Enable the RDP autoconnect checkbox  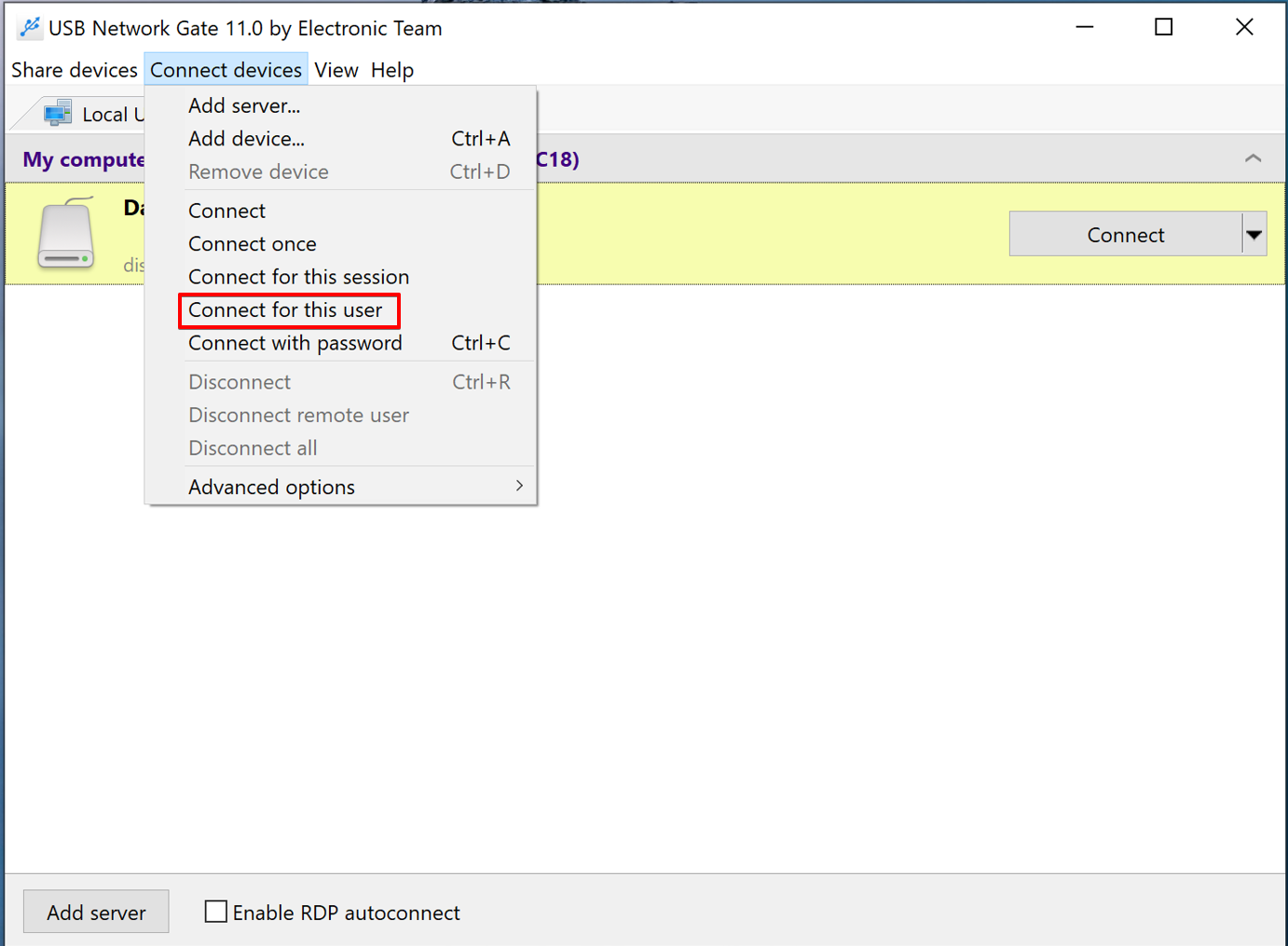coord(215,912)
